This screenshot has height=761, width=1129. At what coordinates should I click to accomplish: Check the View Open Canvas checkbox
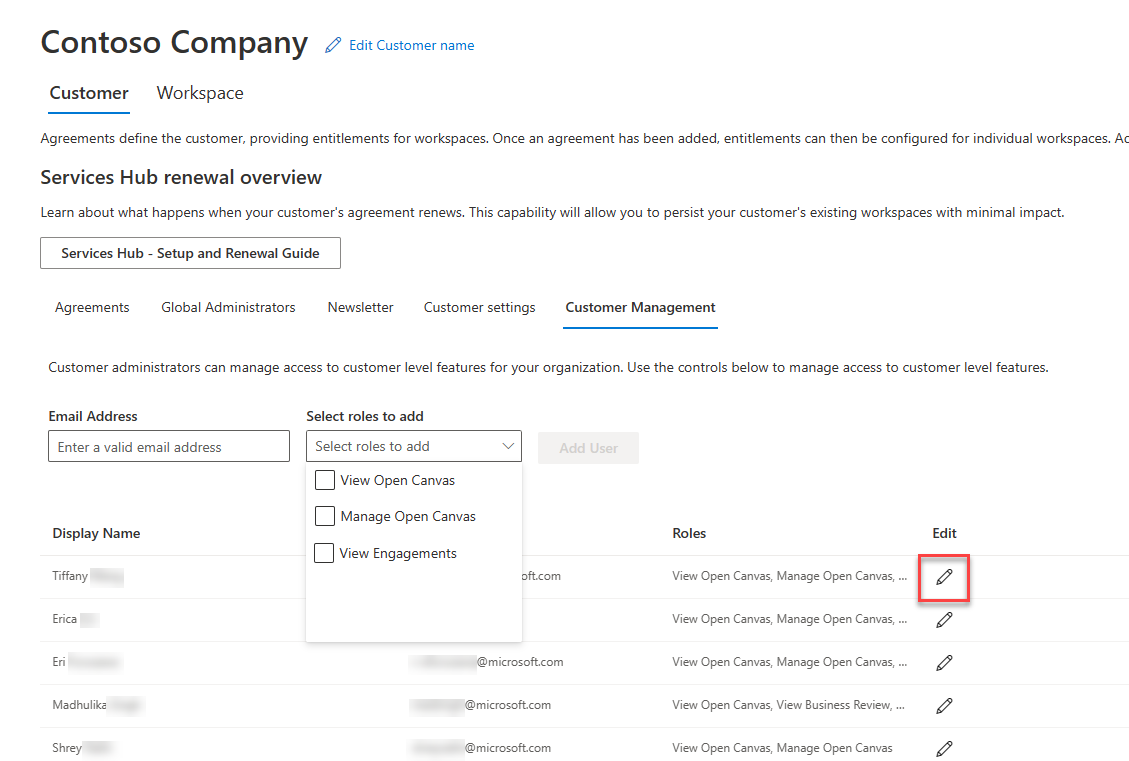tap(325, 481)
